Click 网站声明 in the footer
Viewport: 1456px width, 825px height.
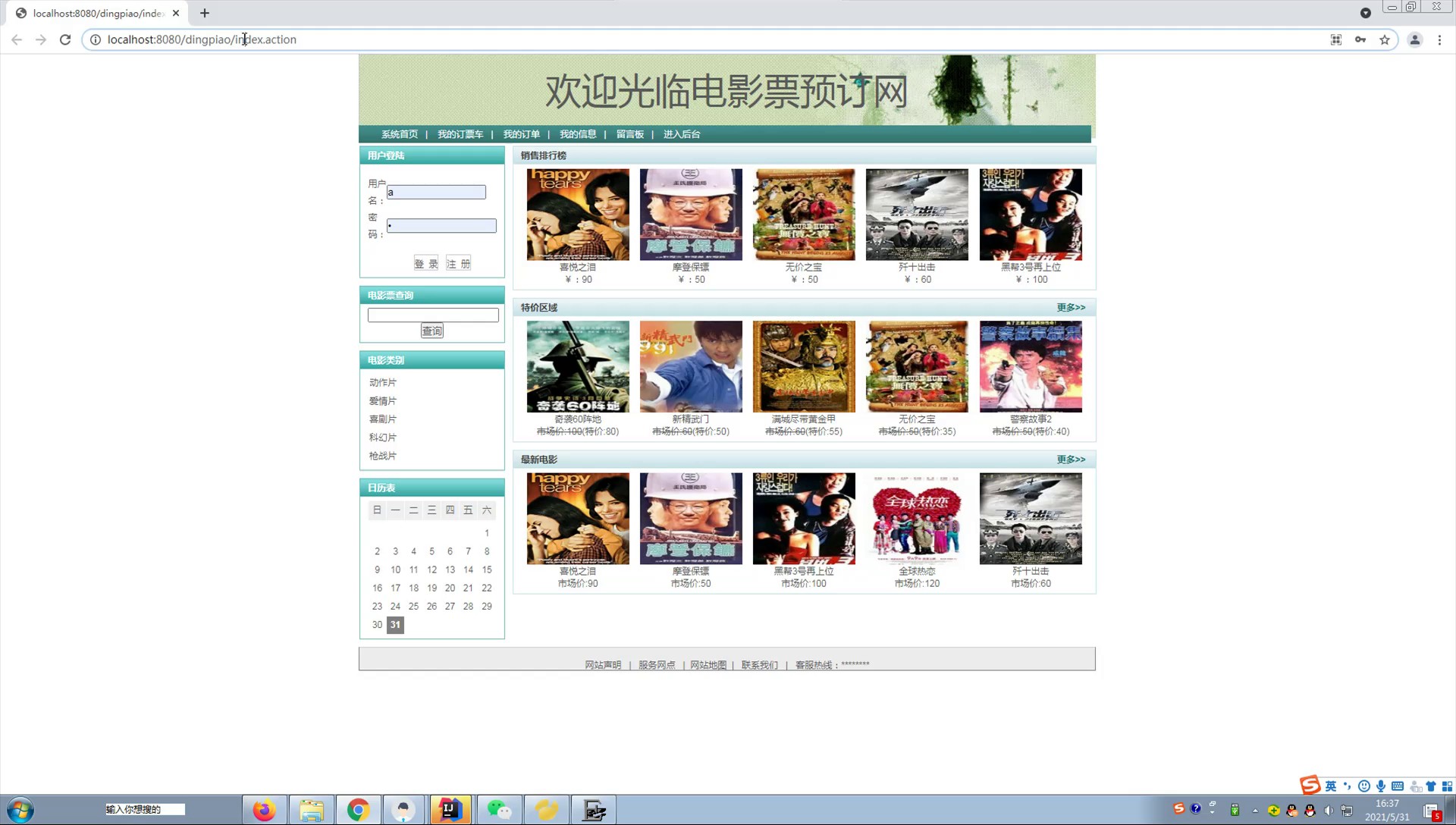[x=603, y=665]
